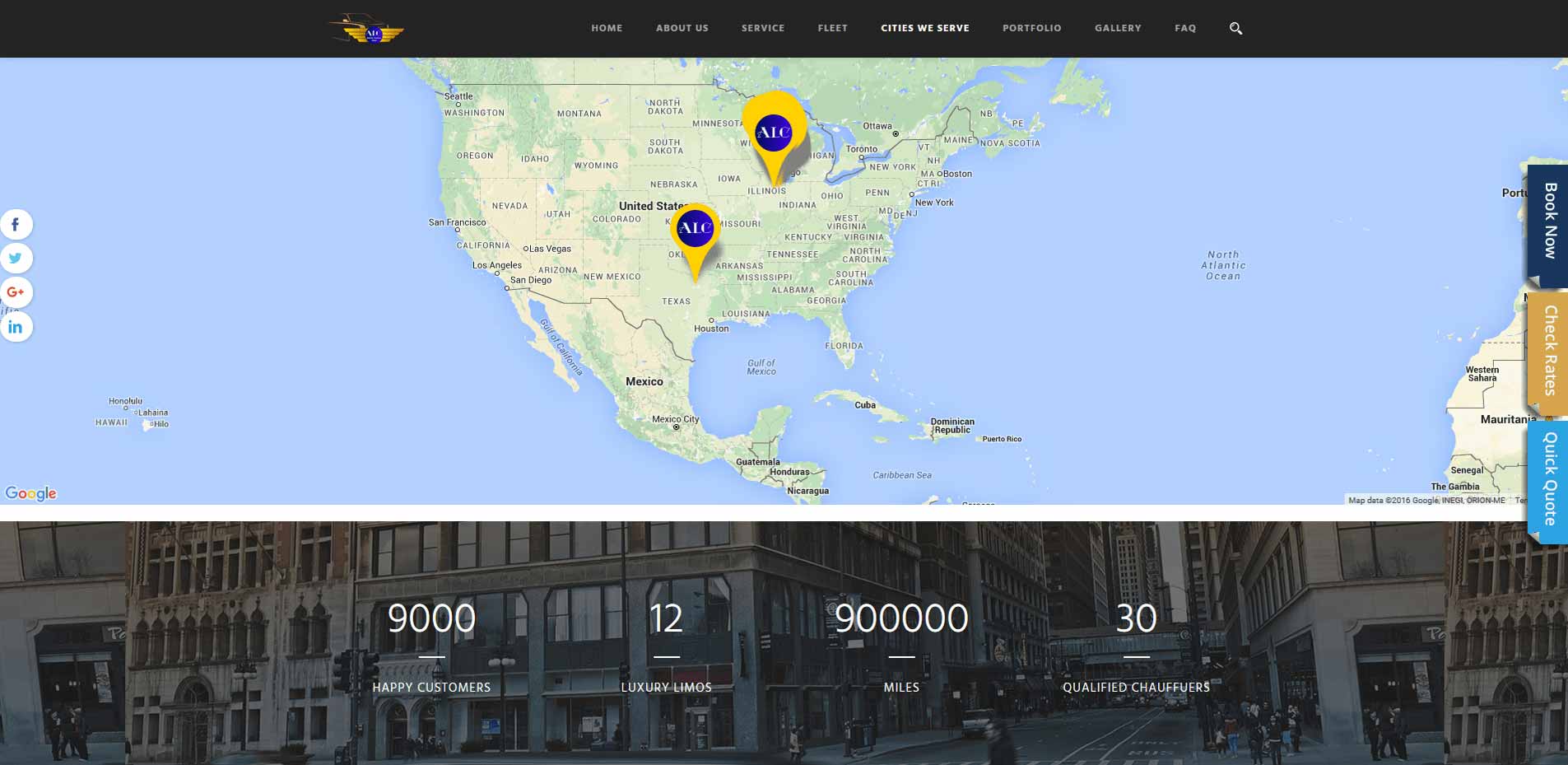The image size is (1568, 765).
Task: Click the 900000 miles counter
Action: 901,618
